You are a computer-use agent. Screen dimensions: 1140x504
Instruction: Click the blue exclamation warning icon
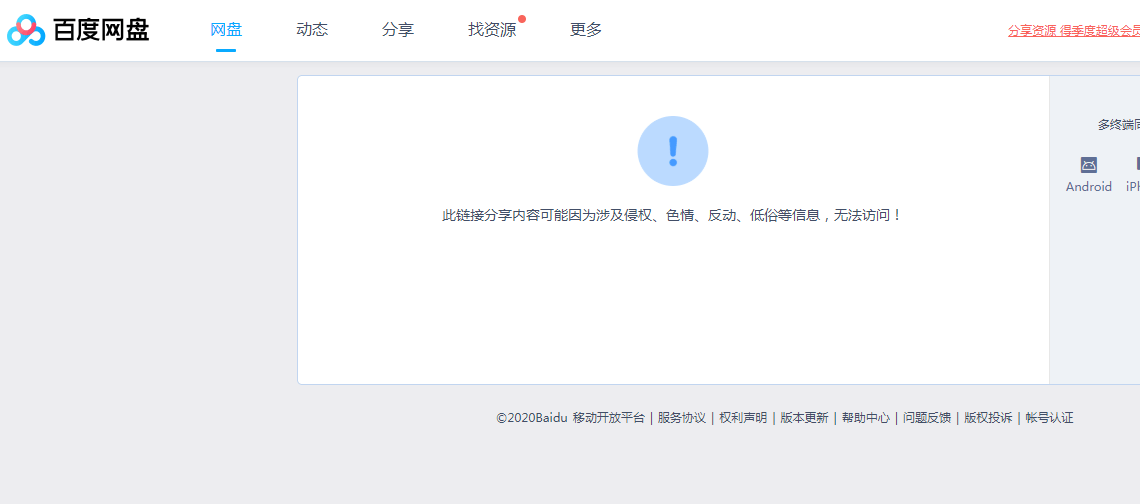[x=672, y=151]
